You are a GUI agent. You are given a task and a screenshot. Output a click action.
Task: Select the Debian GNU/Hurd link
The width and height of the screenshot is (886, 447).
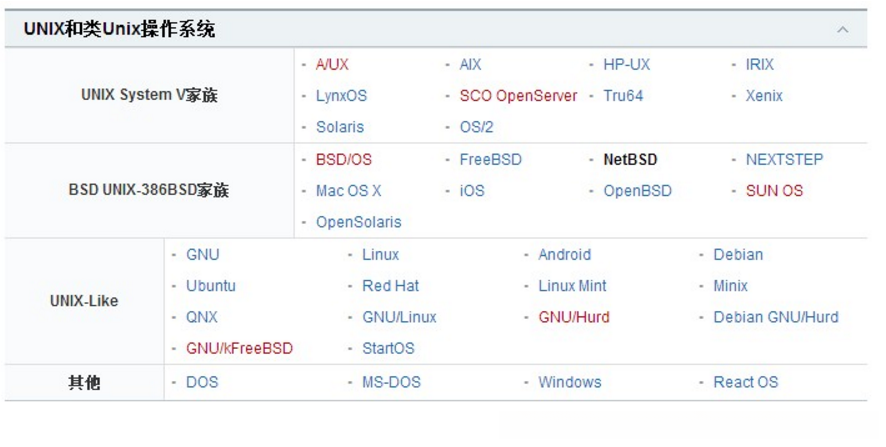click(775, 317)
